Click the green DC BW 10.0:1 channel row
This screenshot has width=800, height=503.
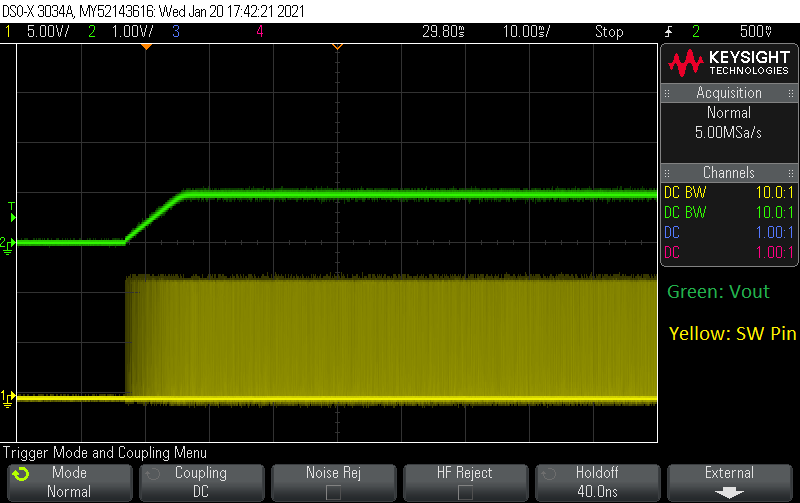[x=729, y=212]
